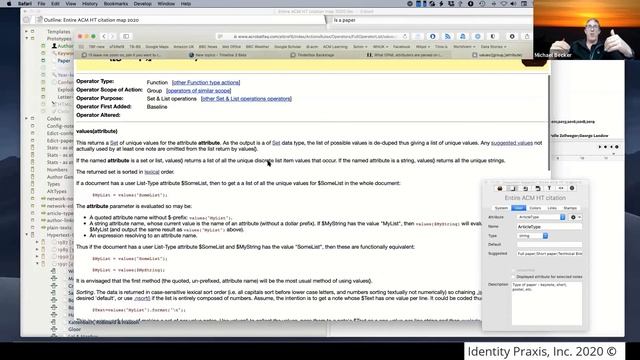Click the second inspector toolbar icon
The width and height of the screenshot is (640, 360).
pos(512,189)
